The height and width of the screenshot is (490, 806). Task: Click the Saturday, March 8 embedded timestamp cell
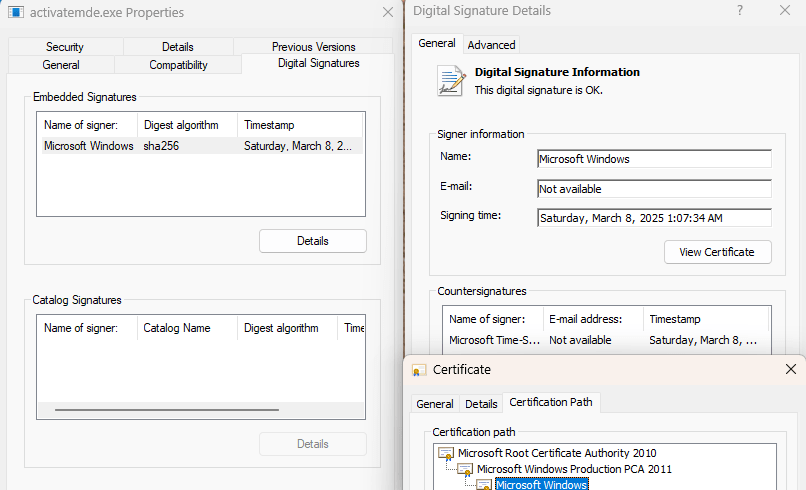tap(298, 146)
